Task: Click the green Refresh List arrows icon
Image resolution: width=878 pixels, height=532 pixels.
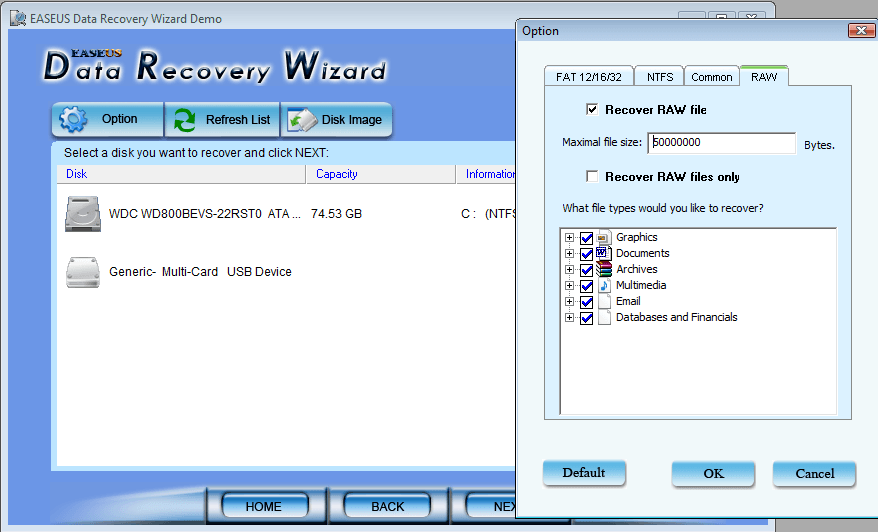Action: [x=185, y=120]
